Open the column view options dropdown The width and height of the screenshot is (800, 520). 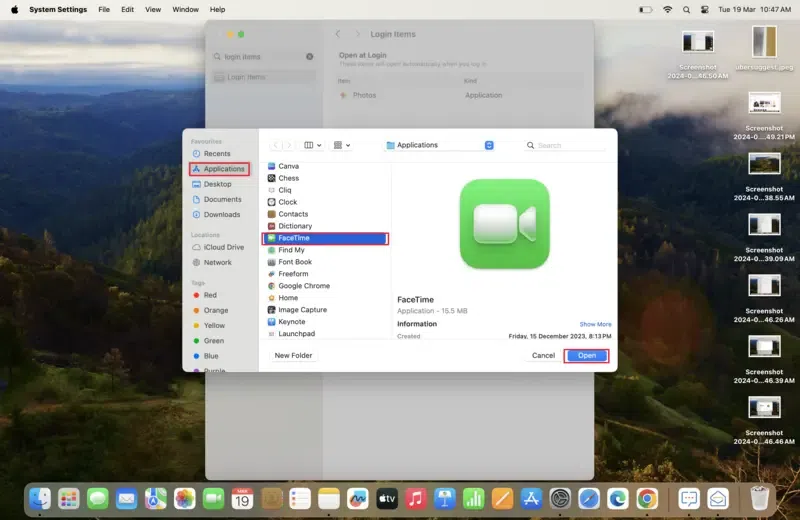point(312,145)
